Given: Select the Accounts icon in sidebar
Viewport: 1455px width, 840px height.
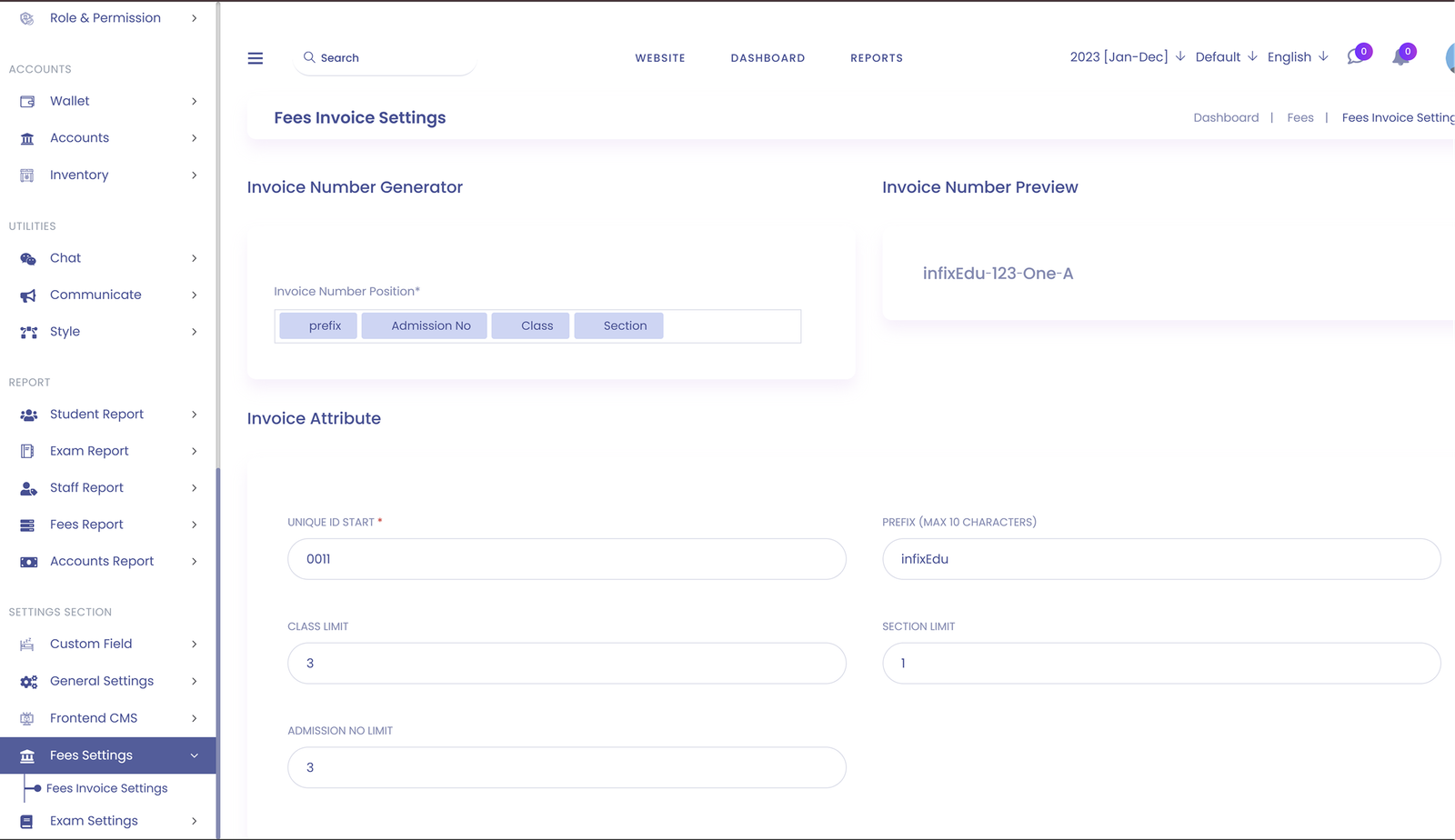Looking at the screenshot, I should point(28,137).
